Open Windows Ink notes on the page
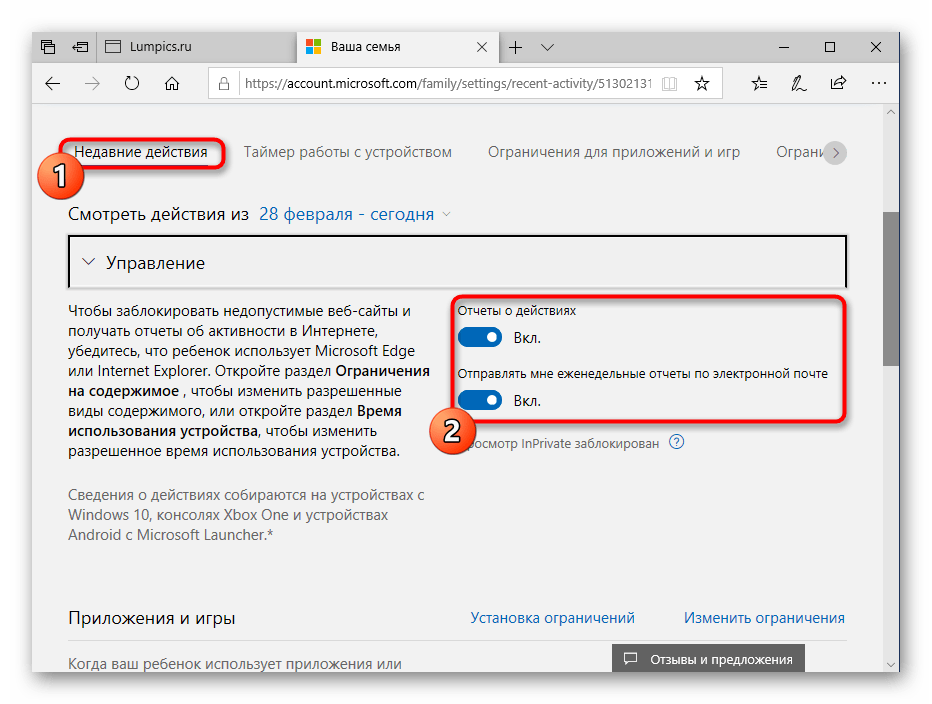 tap(798, 84)
